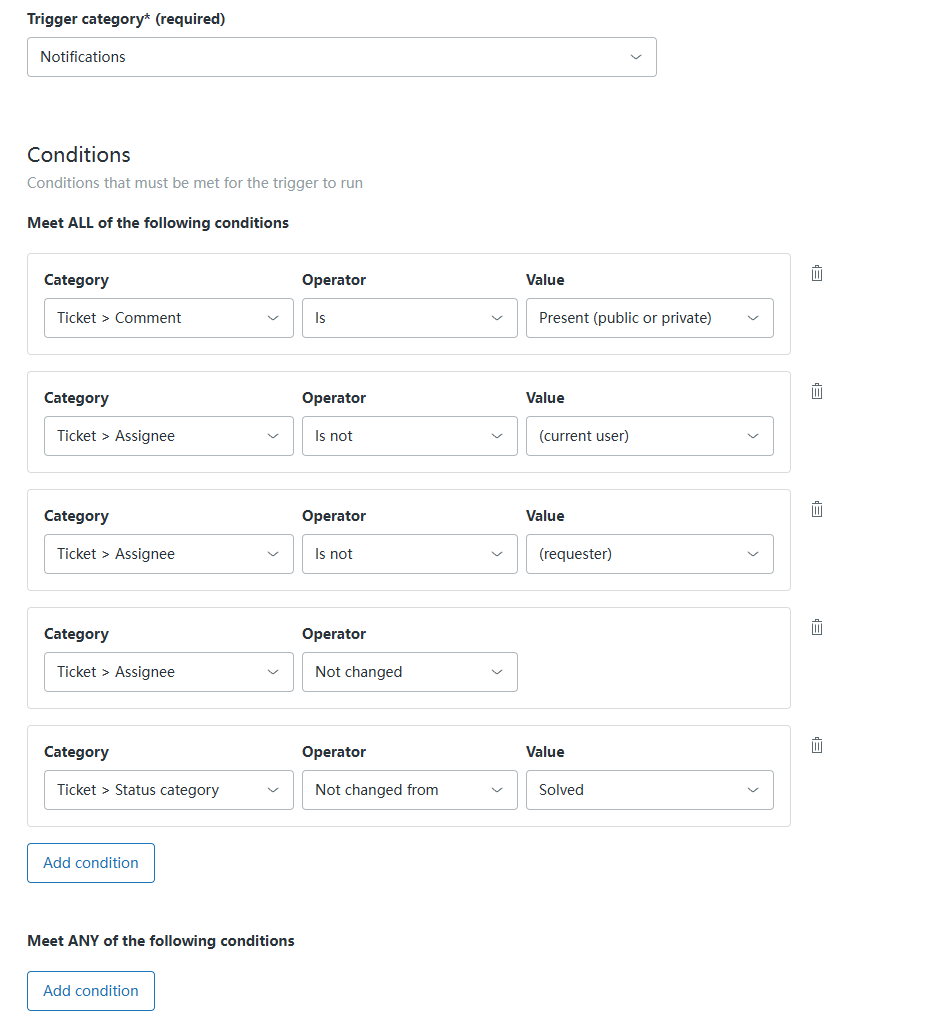Open the Trigger category Notifications dropdown
This screenshot has height=1028, width=934.
[341, 57]
